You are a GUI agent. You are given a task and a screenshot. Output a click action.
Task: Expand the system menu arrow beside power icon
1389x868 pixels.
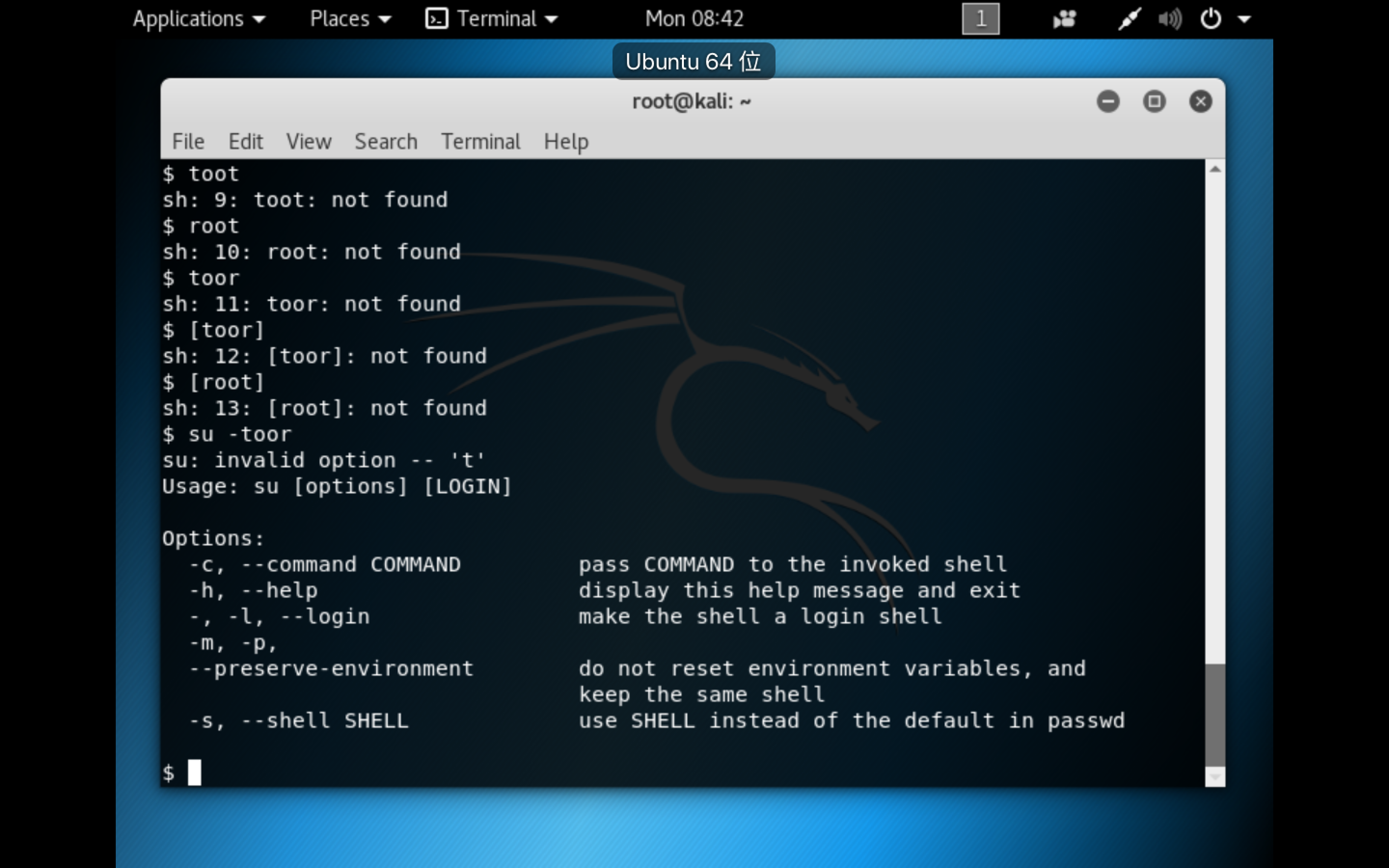[x=1244, y=19]
